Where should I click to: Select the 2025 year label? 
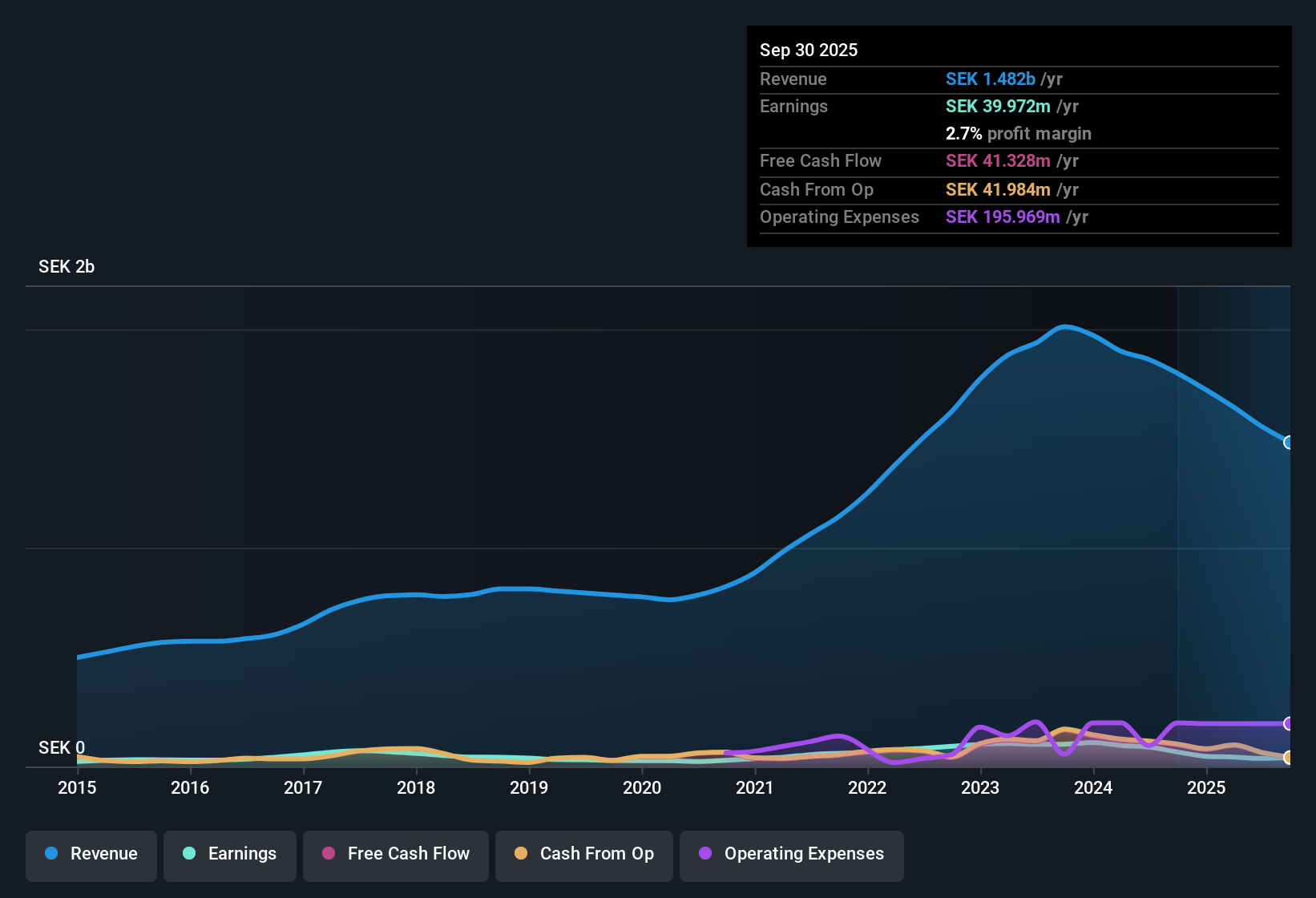1207,788
